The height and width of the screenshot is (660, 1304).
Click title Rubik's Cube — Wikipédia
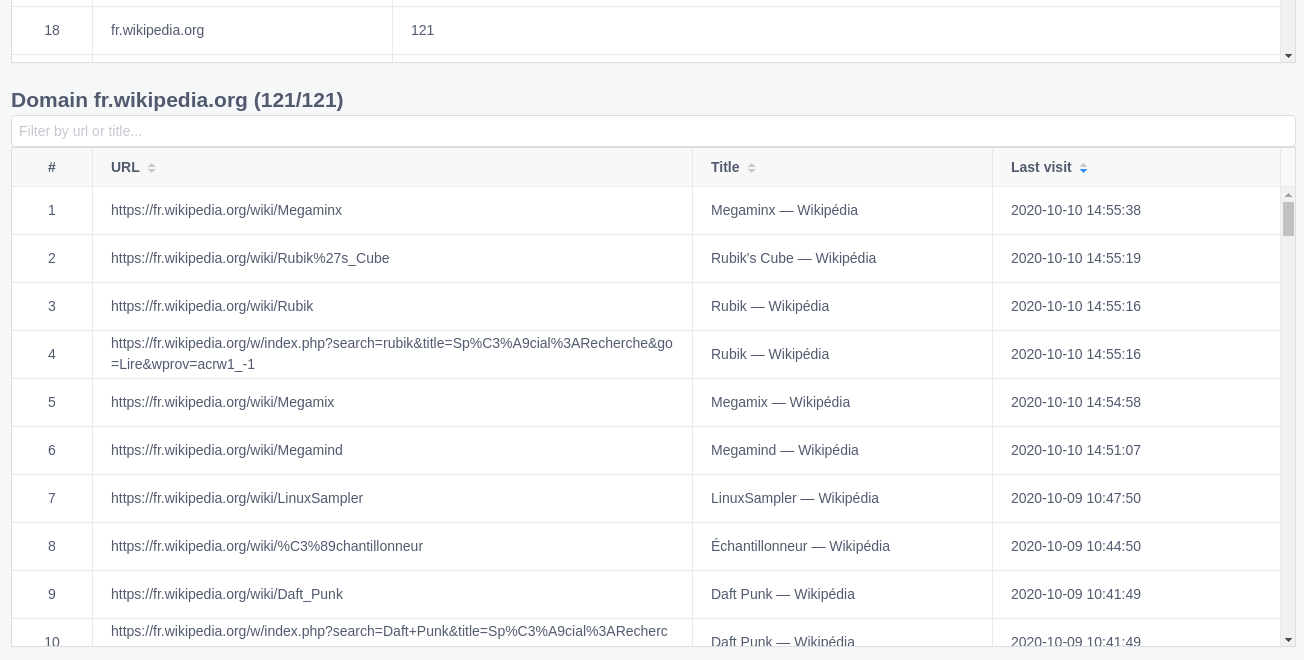pyautogui.click(x=793, y=258)
